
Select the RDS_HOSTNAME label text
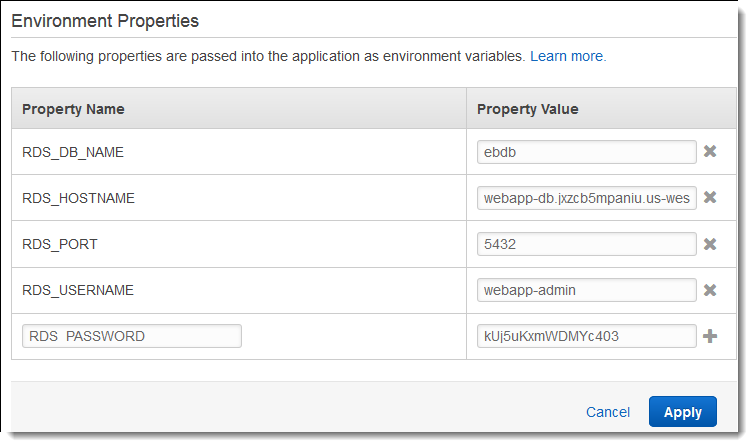point(78,198)
